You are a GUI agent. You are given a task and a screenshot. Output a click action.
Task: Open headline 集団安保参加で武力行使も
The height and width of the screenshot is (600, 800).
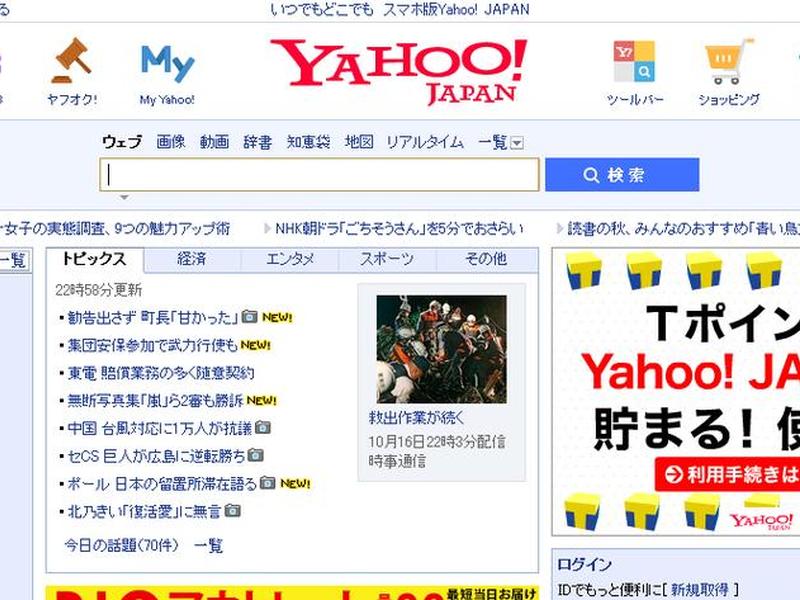(153, 345)
